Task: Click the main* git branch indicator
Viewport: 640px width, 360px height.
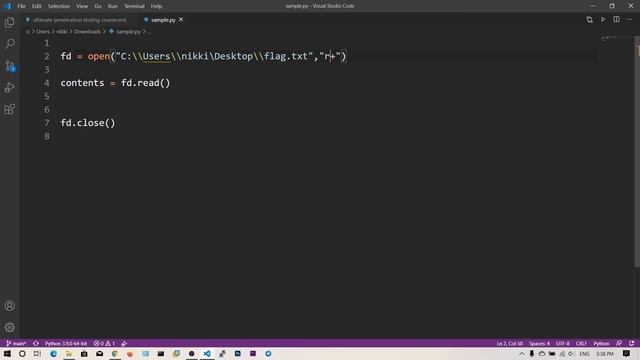Action: pos(16,343)
